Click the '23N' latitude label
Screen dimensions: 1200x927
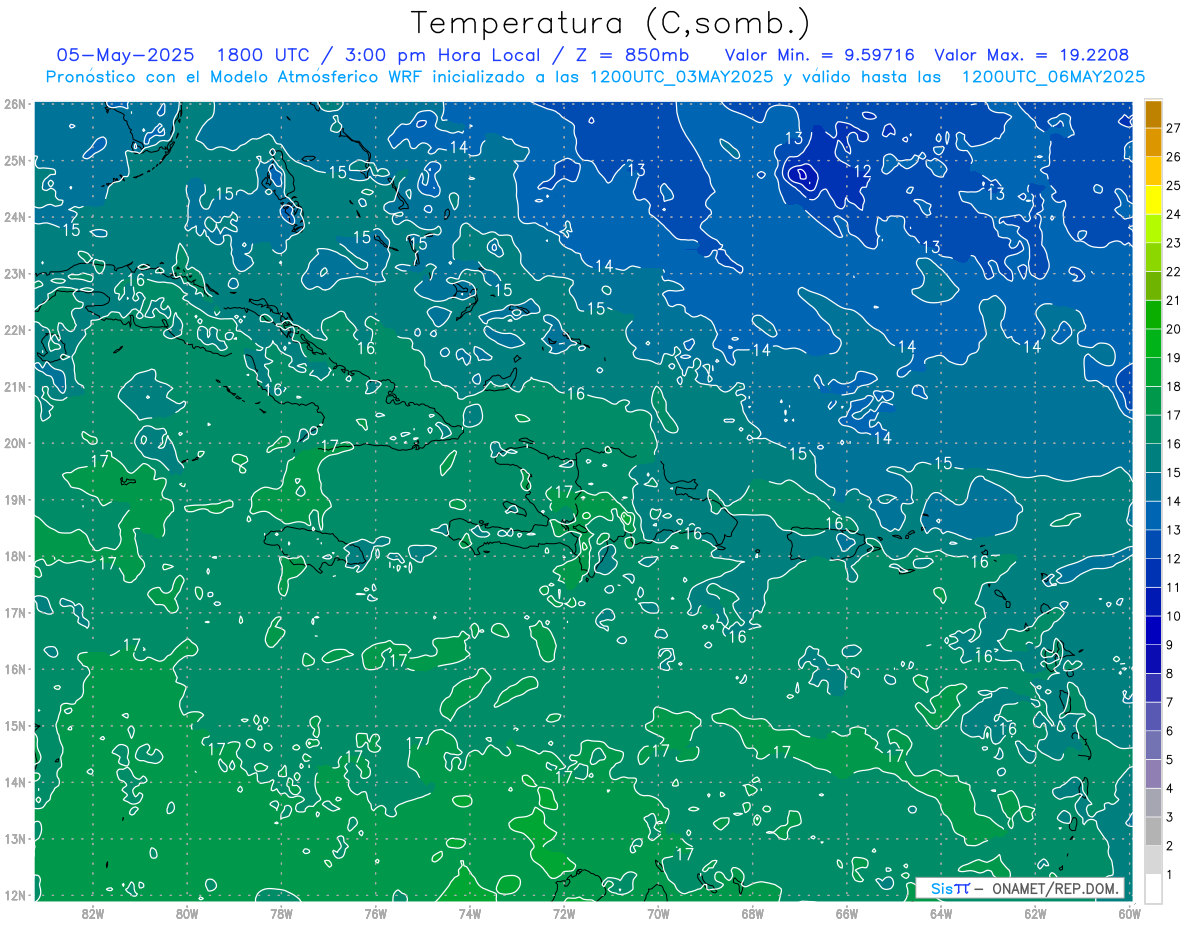click(15, 274)
